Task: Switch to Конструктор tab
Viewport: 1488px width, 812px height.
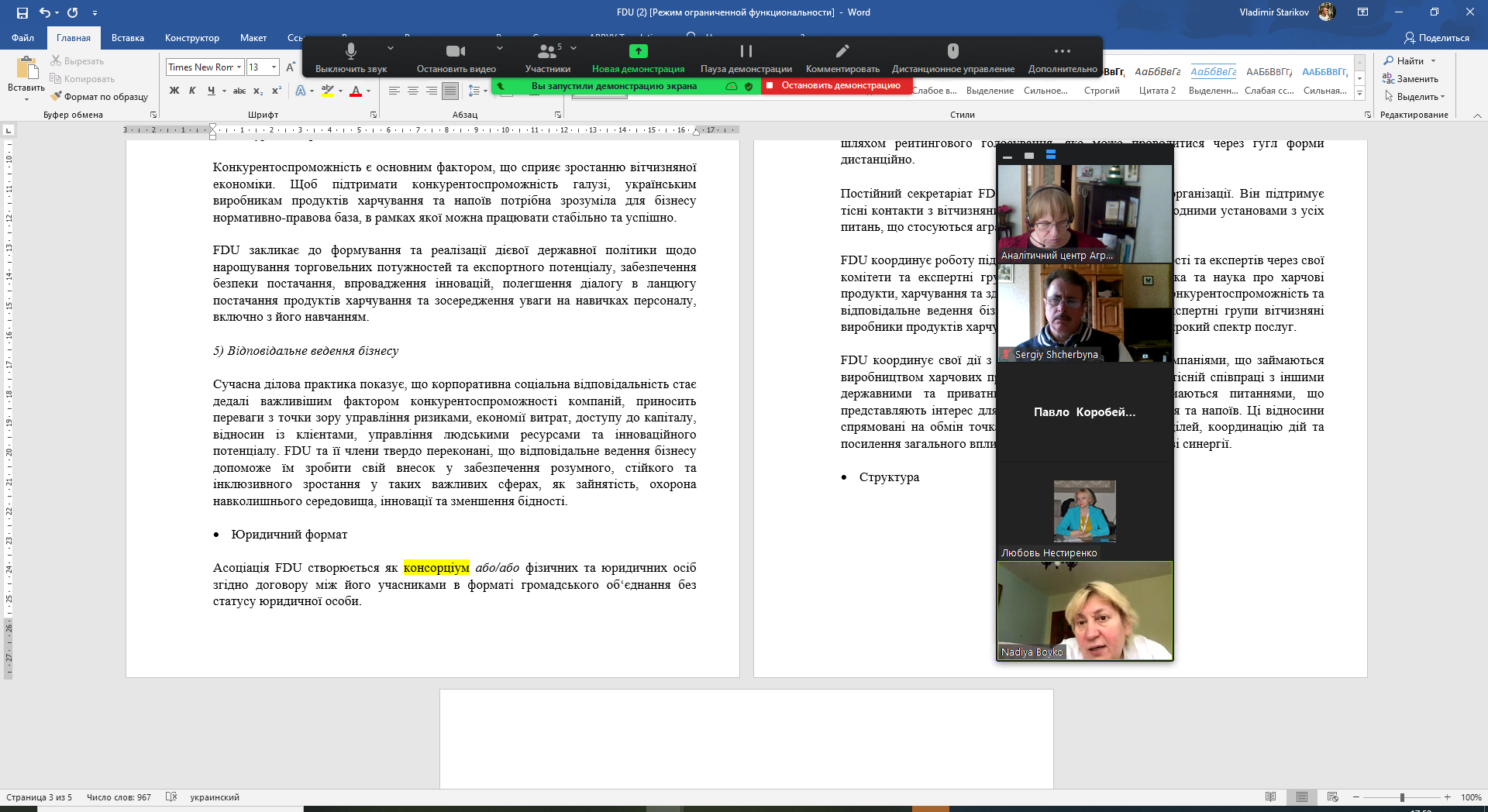Action: click(192, 37)
